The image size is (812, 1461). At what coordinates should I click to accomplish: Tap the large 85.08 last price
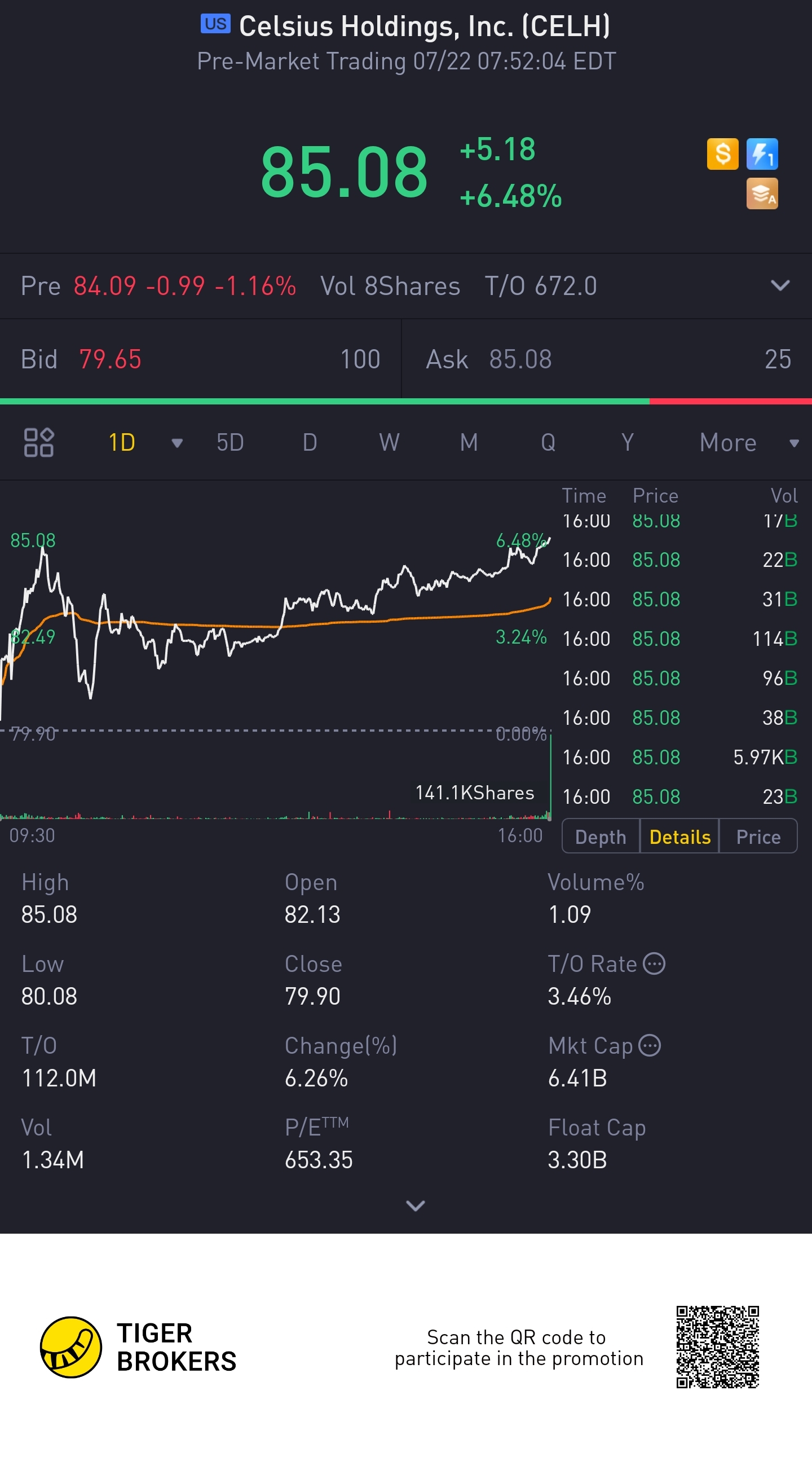coord(344,172)
